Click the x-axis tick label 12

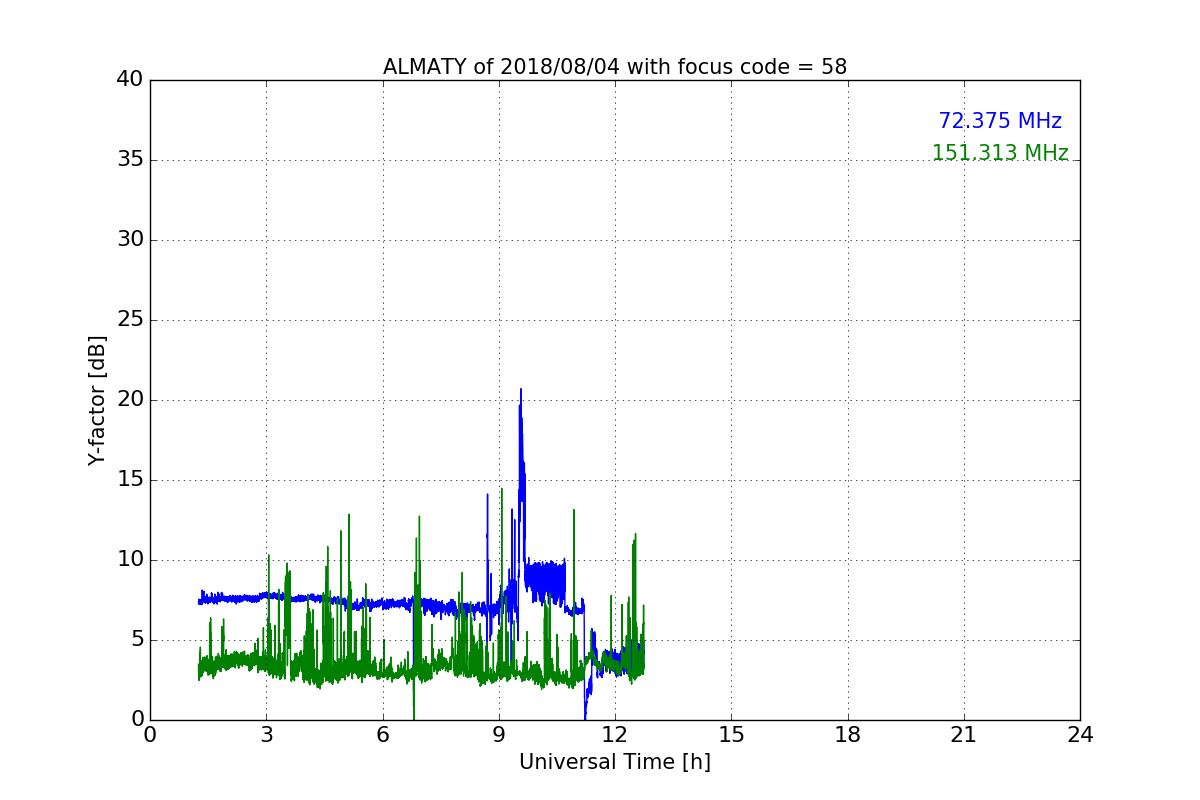point(615,735)
